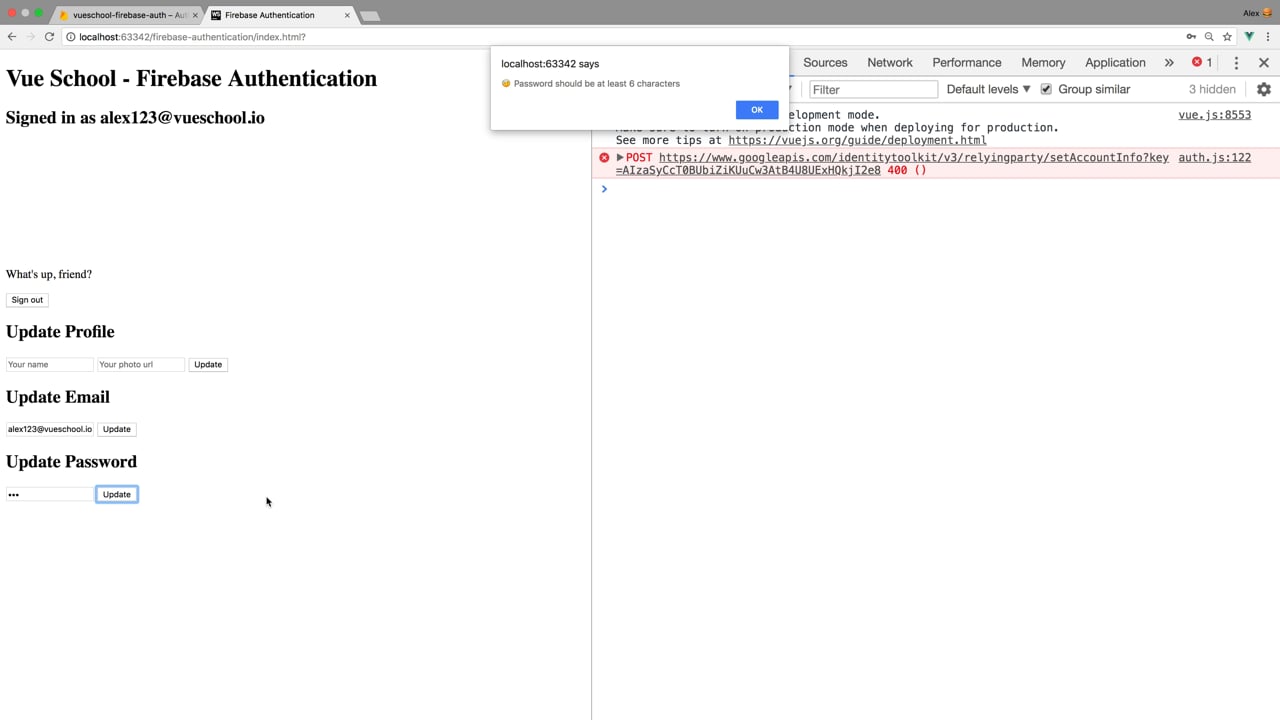The image size is (1280, 720).
Task: Open the Performance tab
Action: [967, 62]
